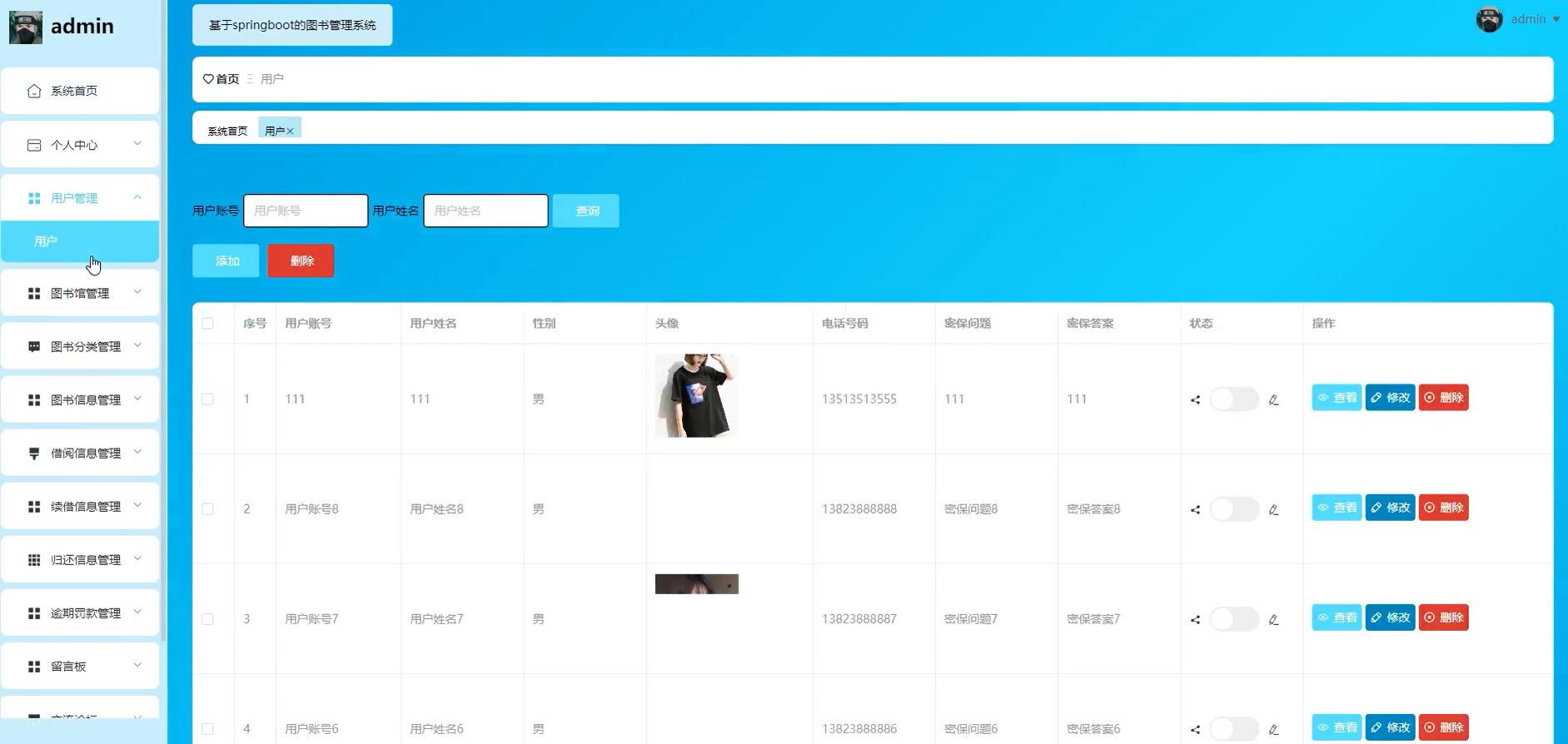
Task: Click the share icon in row 111
Action: point(1195,399)
